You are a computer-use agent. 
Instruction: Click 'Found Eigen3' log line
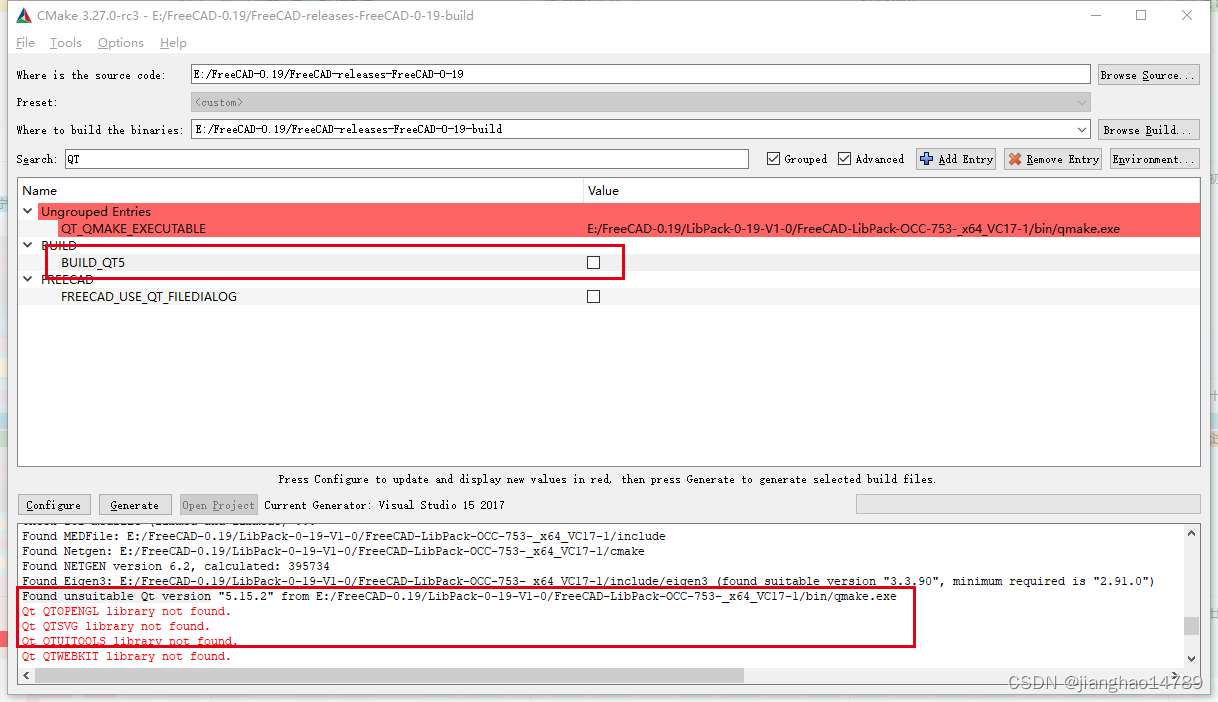pos(588,581)
